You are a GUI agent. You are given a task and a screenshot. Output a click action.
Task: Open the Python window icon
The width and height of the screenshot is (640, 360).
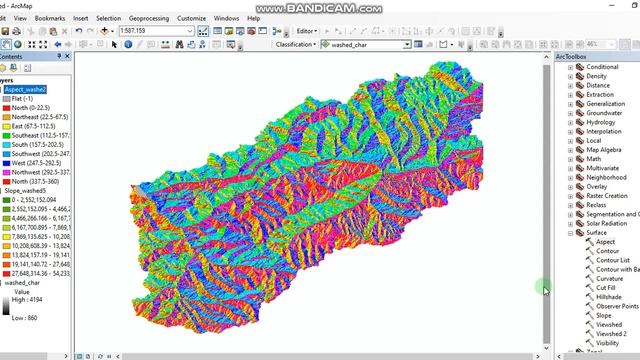[x=262, y=31]
